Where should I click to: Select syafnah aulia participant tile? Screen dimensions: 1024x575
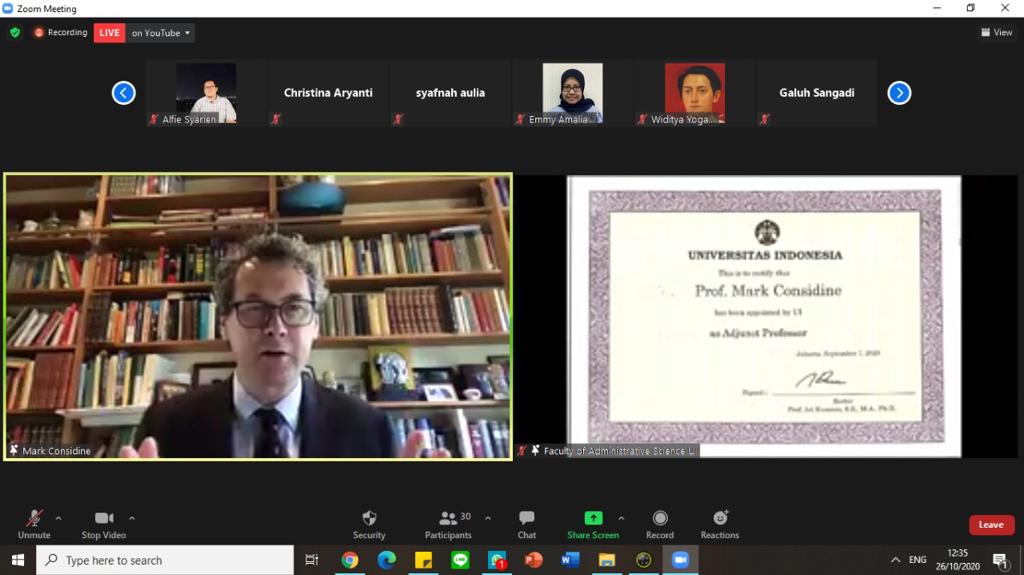[x=451, y=93]
